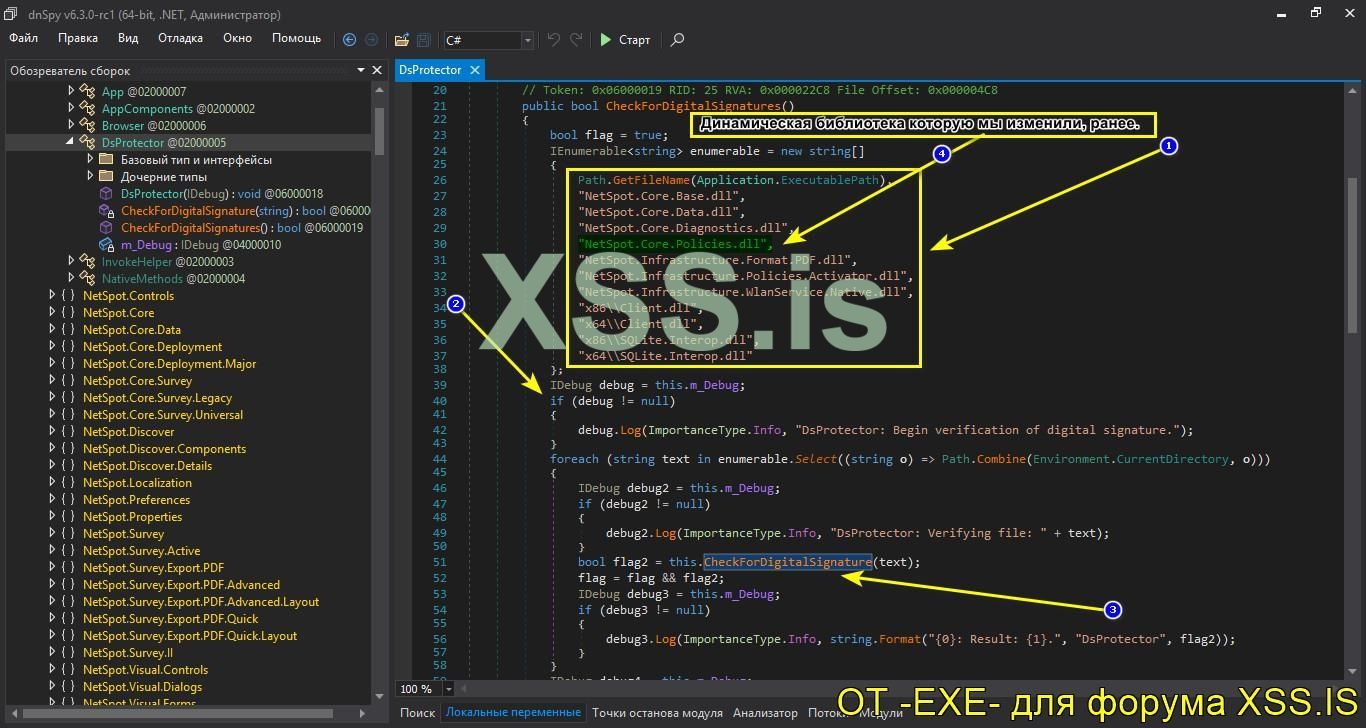The width and height of the screenshot is (1366, 728).
Task: Click the Старт button label
Action: point(635,40)
